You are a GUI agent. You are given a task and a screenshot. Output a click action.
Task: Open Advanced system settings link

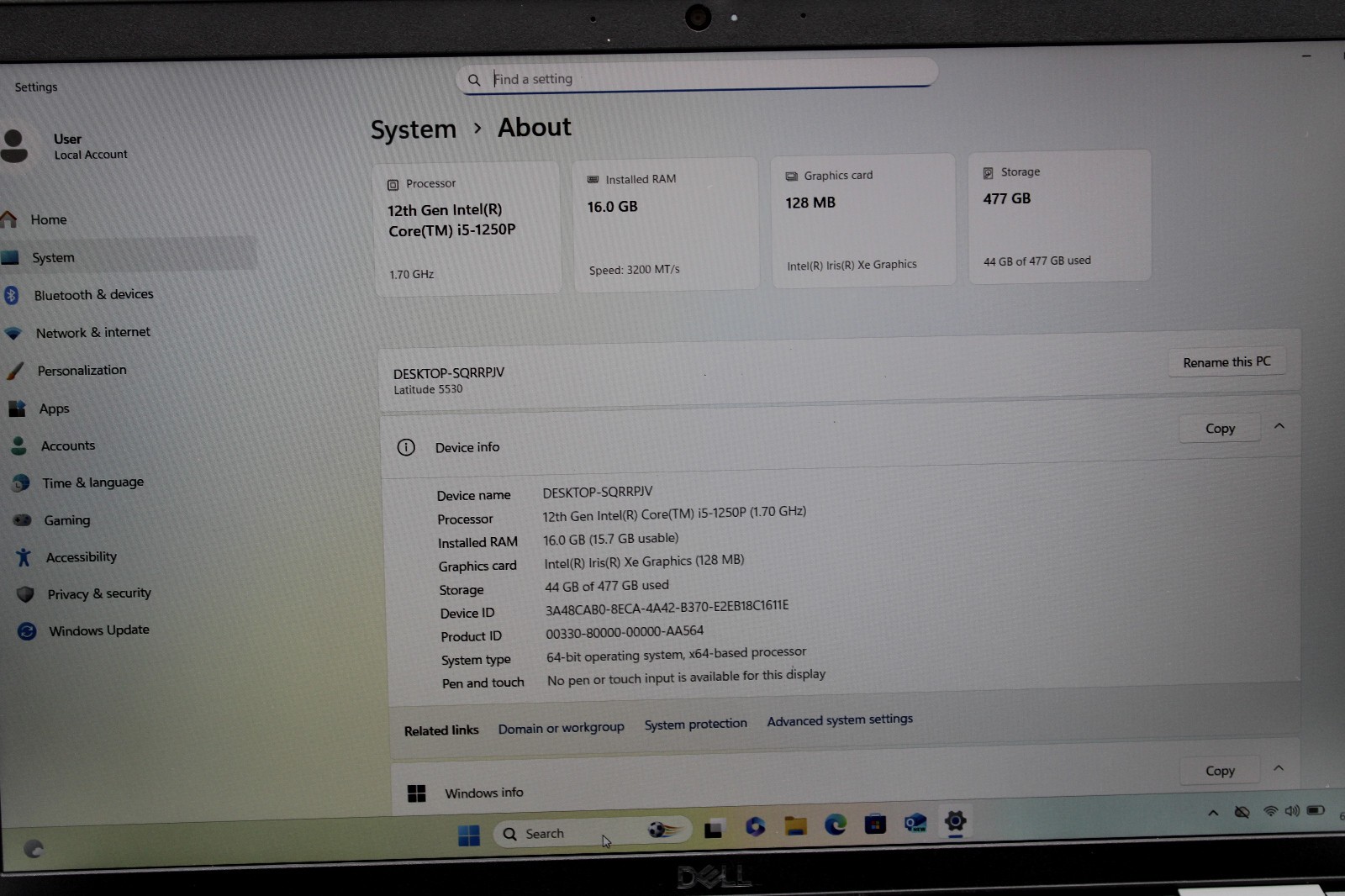(839, 720)
